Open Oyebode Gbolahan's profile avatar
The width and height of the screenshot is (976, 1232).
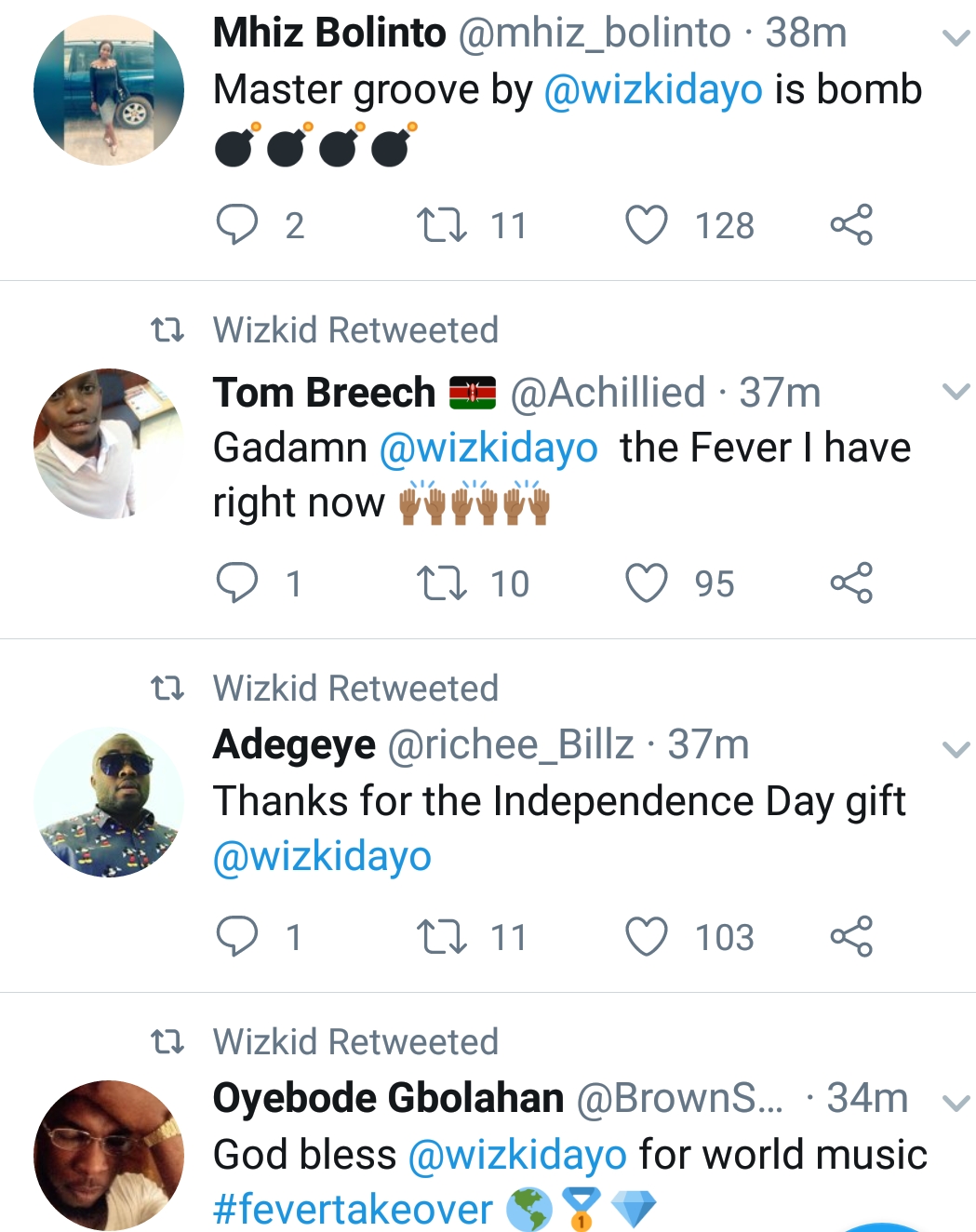[x=109, y=1156]
